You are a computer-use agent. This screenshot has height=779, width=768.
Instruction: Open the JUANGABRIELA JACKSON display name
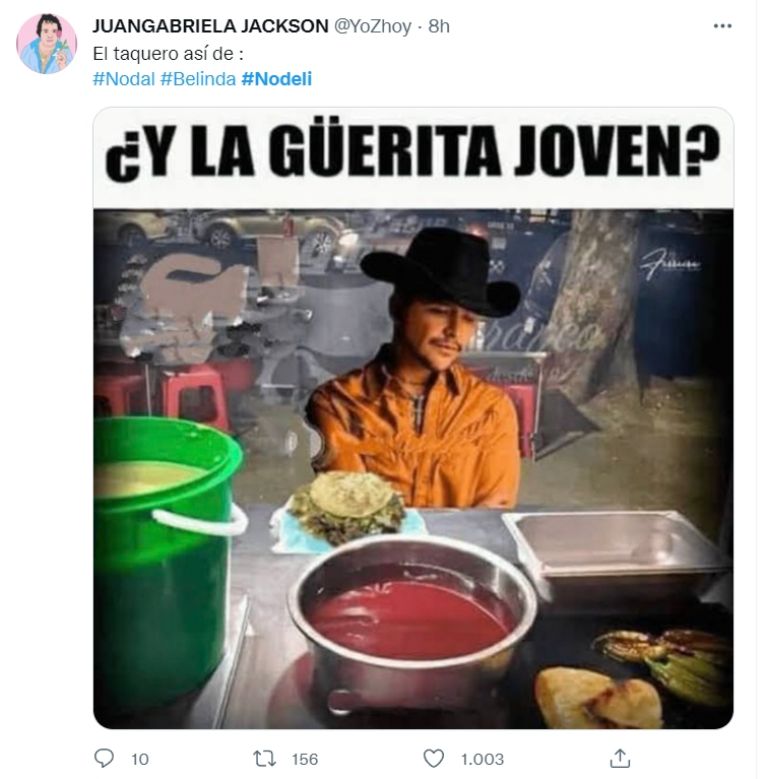pos(210,26)
